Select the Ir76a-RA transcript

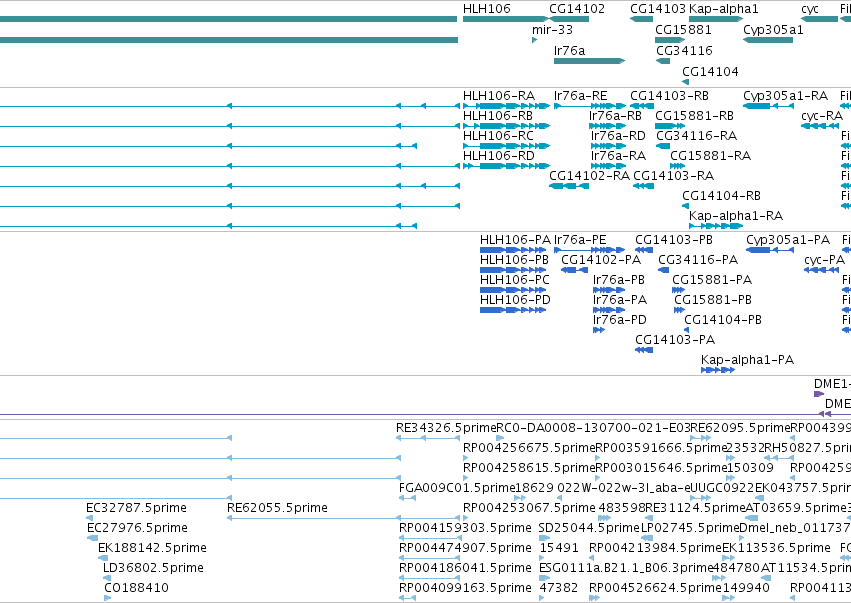click(608, 166)
